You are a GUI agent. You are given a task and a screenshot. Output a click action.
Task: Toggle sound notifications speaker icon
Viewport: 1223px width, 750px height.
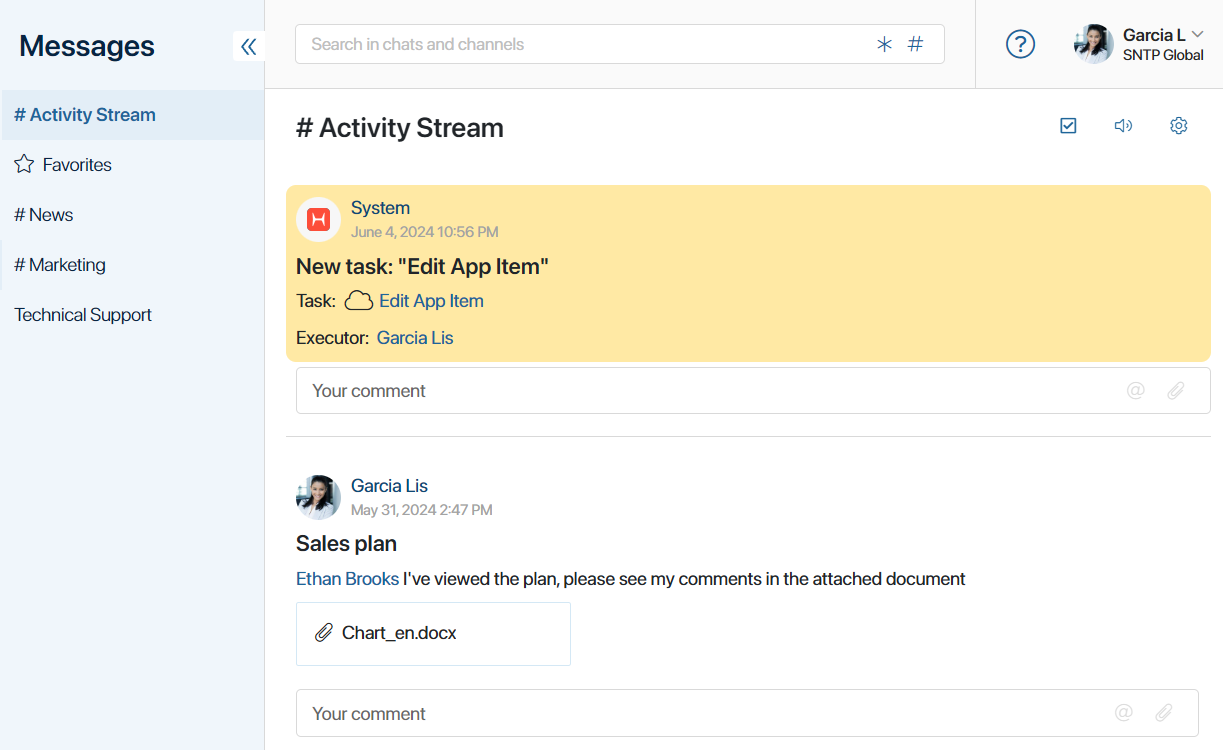click(x=1123, y=126)
